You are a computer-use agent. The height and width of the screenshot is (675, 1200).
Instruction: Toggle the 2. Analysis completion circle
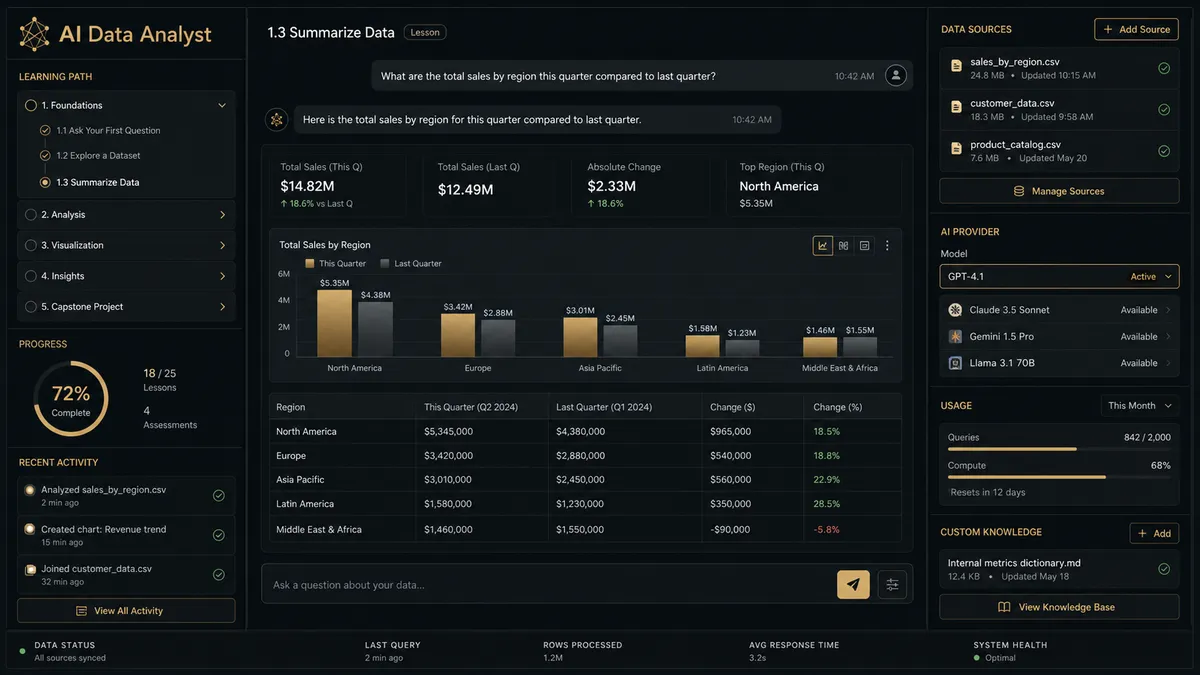31,215
